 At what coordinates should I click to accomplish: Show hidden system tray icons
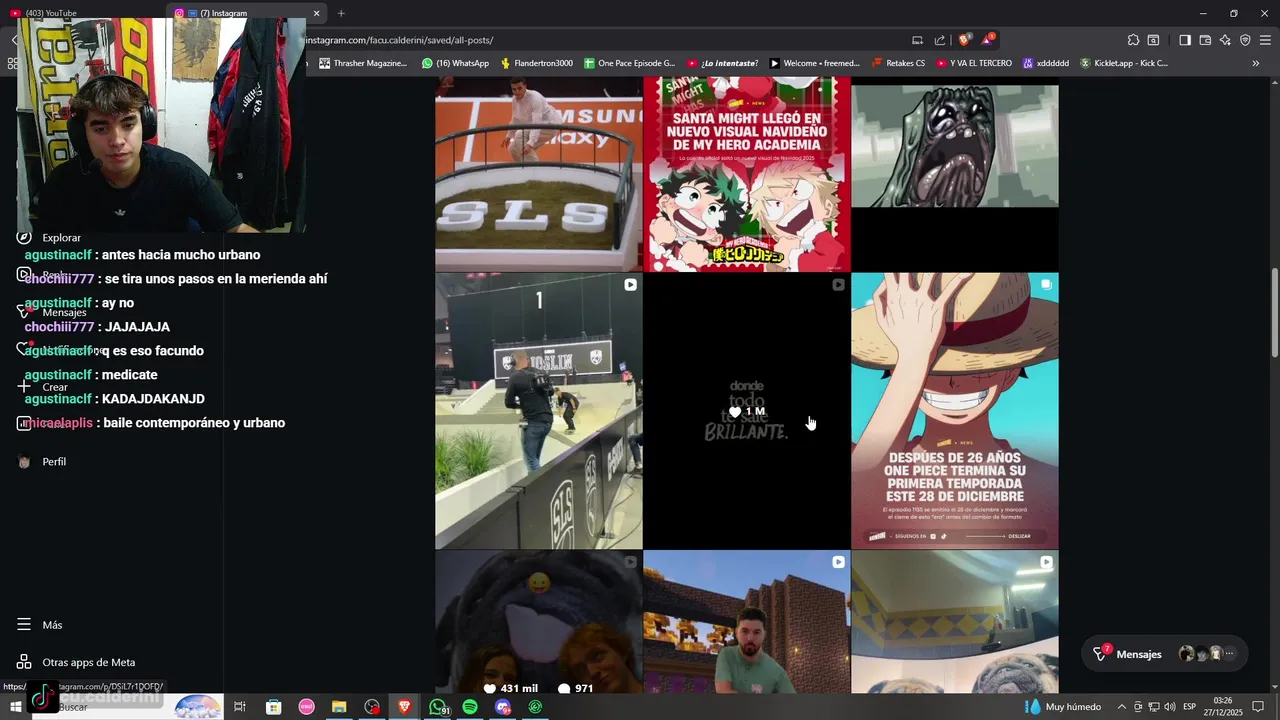(x=1121, y=707)
